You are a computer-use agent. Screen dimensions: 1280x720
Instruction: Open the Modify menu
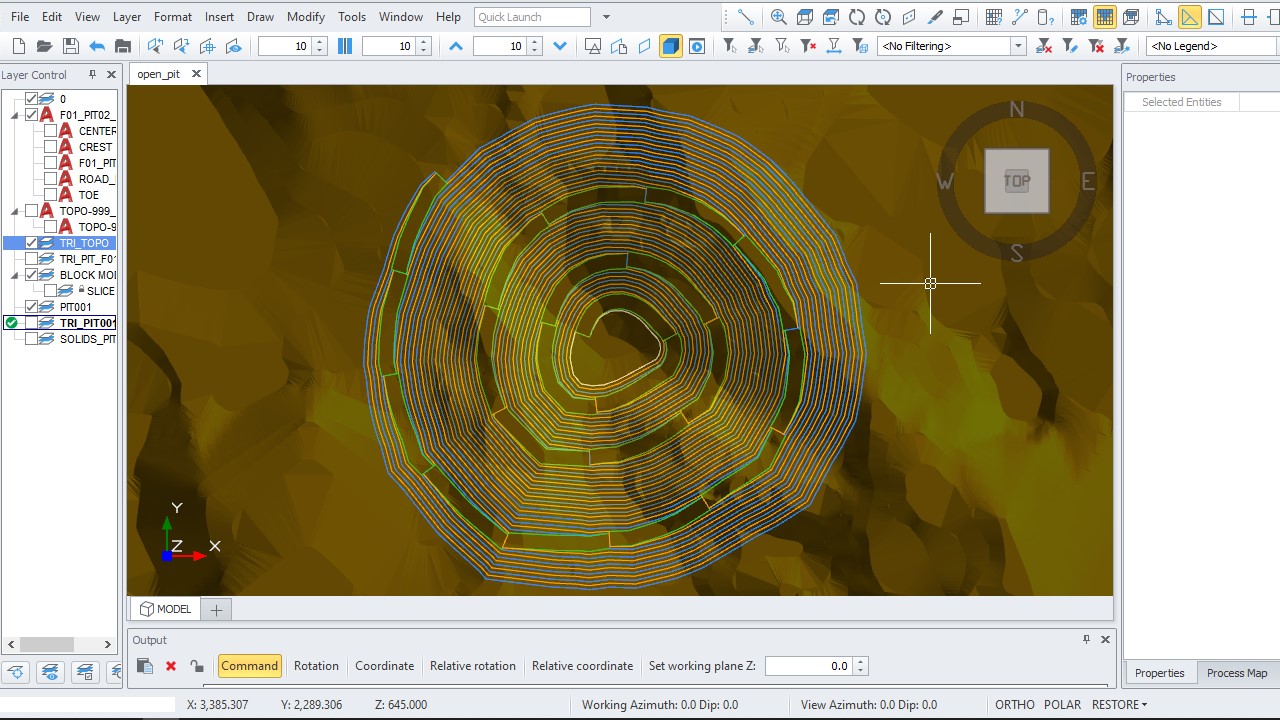[x=306, y=17]
